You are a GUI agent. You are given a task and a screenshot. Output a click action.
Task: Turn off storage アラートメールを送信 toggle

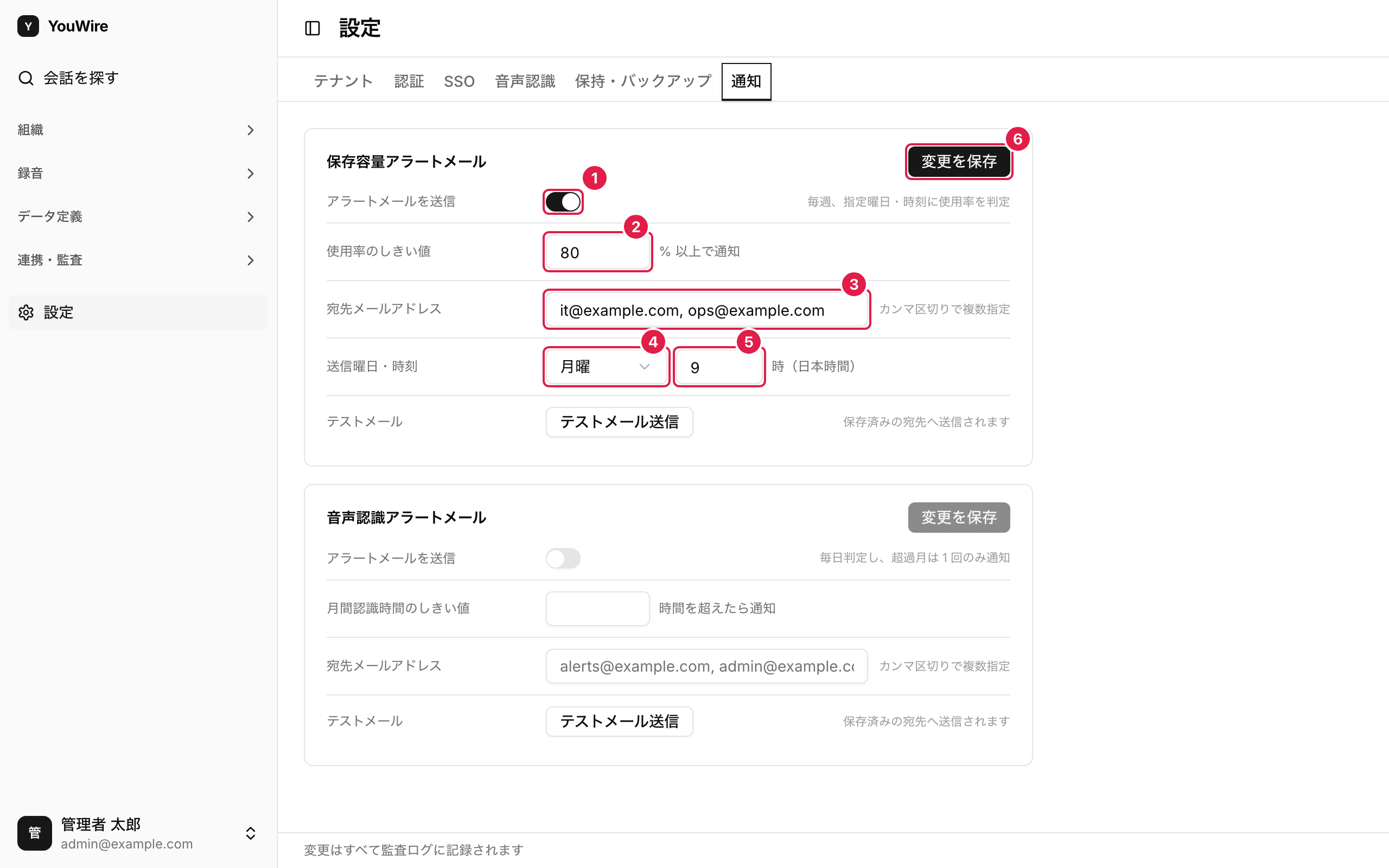pos(563,201)
